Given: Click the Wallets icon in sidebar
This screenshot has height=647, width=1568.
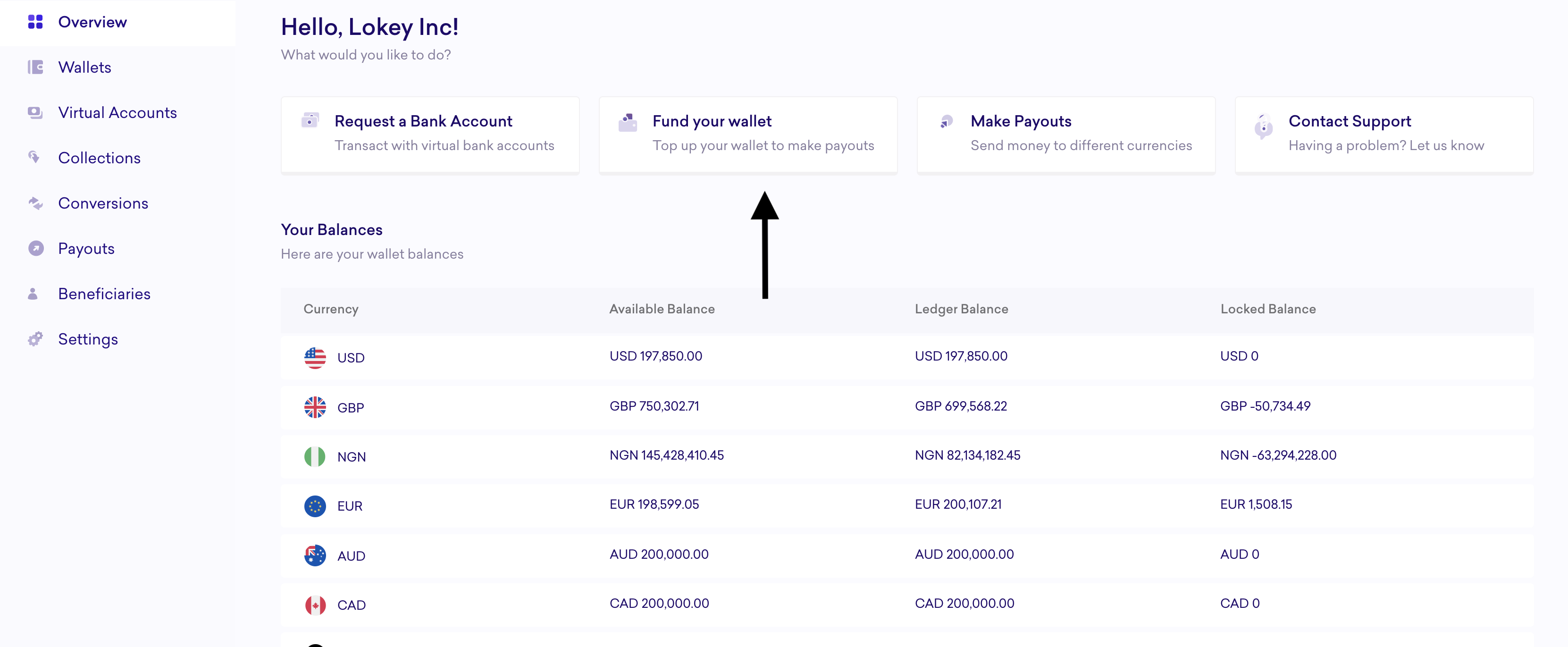Looking at the screenshot, I should (x=35, y=67).
